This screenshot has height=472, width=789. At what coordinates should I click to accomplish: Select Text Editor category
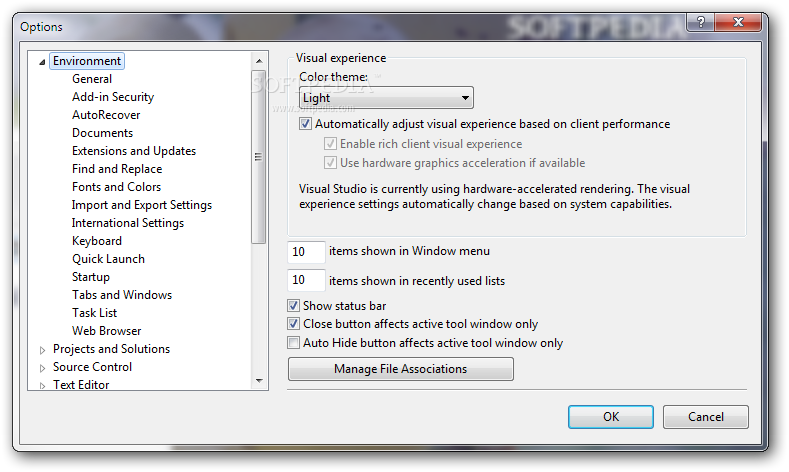pos(81,384)
